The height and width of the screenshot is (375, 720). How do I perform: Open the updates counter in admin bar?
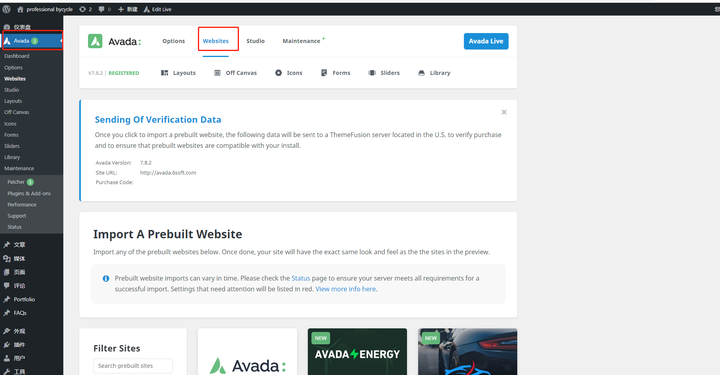pyautogui.click(x=85, y=9)
